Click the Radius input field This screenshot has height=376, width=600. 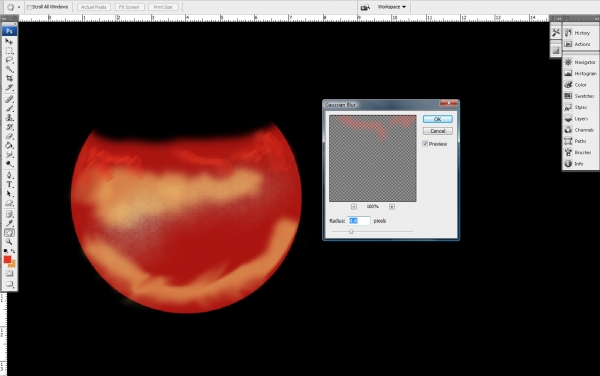[x=359, y=221]
